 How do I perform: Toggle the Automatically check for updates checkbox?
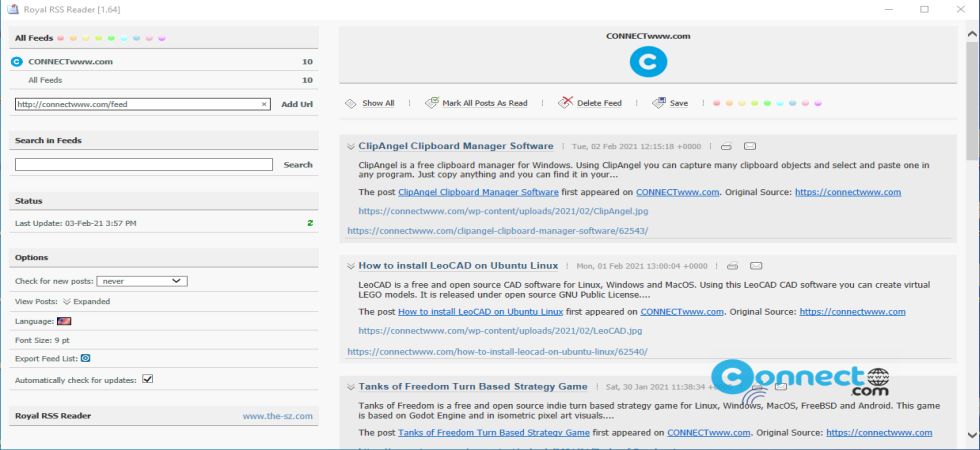(x=148, y=379)
